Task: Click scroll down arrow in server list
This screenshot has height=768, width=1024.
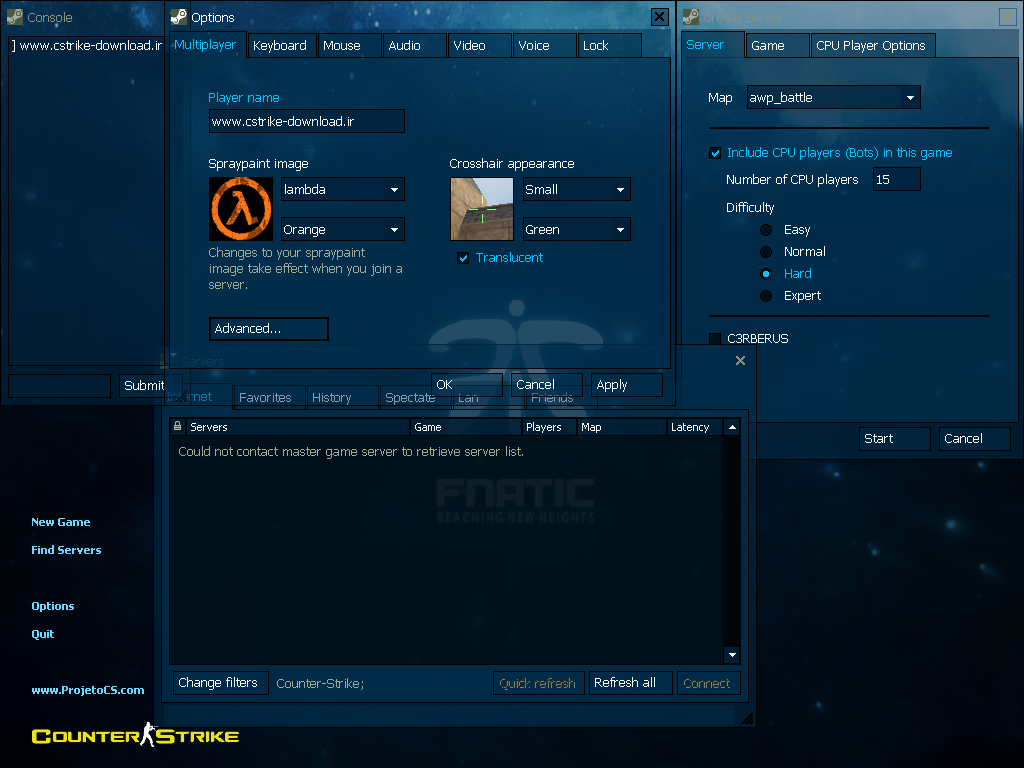Action: [732, 655]
